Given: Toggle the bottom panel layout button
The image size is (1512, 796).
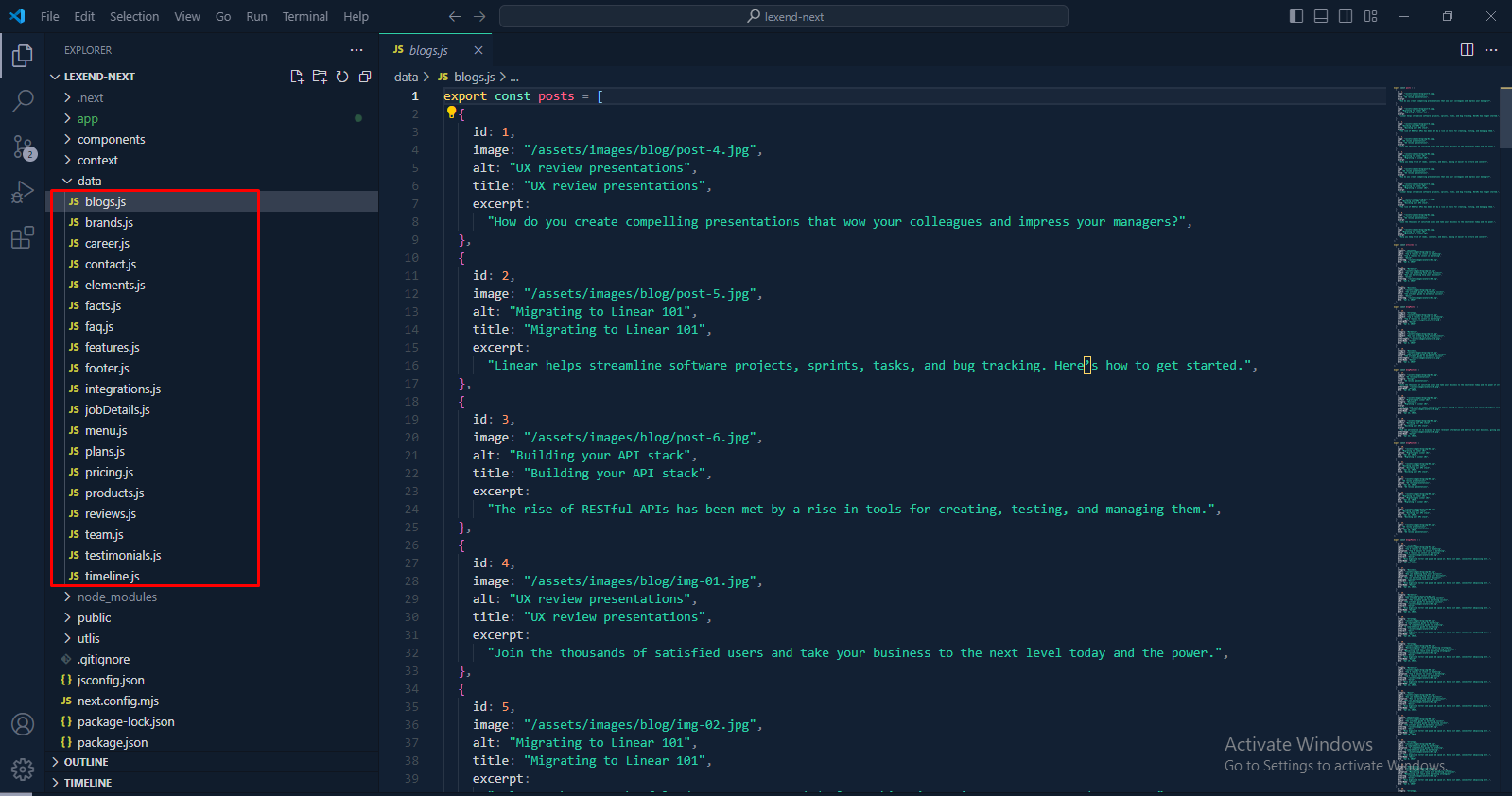Looking at the screenshot, I should (1321, 16).
